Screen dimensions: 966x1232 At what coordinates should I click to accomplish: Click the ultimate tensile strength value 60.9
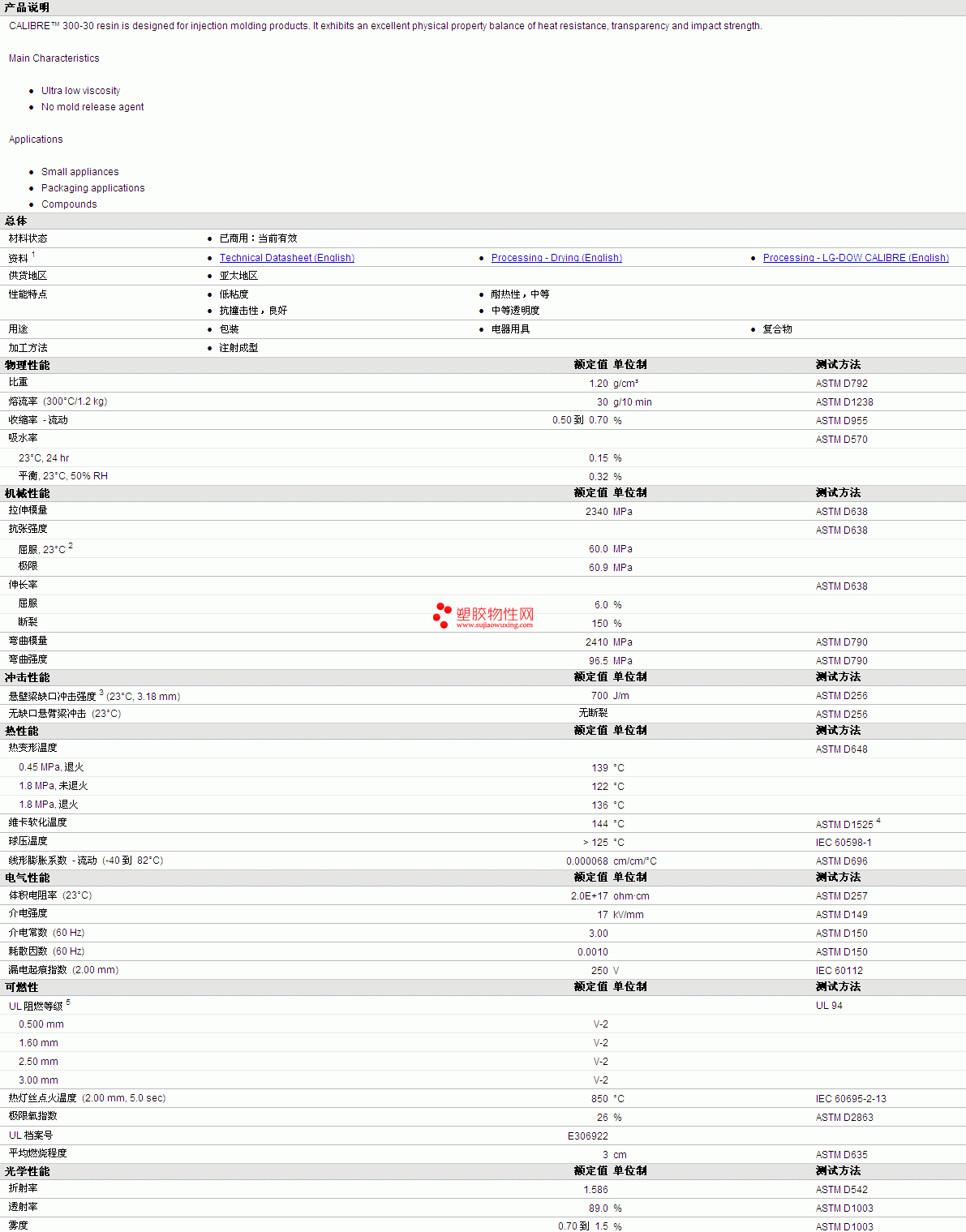(599, 568)
